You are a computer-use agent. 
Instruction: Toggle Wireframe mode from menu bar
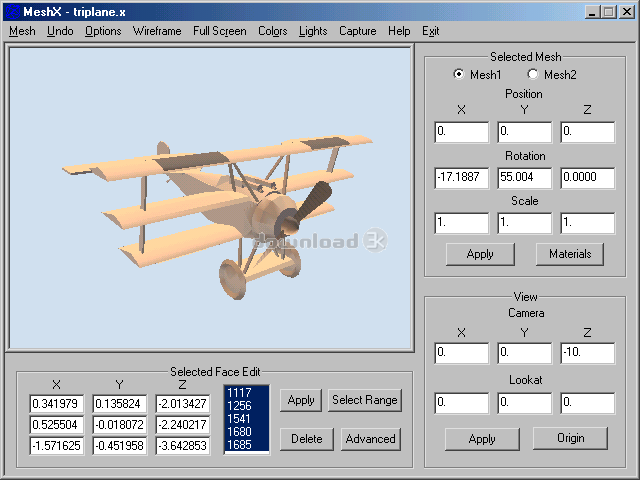[157, 31]
